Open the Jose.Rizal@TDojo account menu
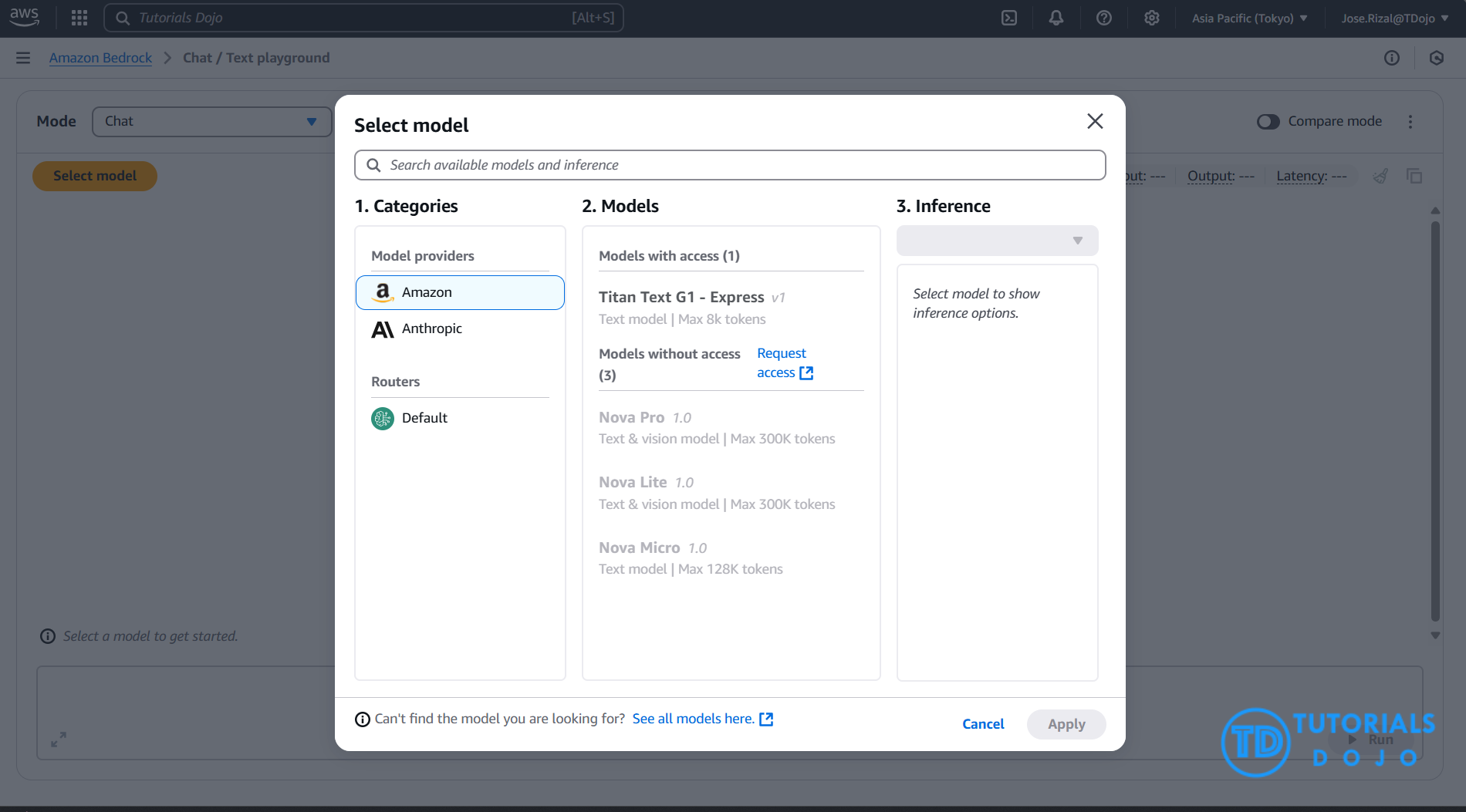 pyautogui.click(x=1394, y=19)
